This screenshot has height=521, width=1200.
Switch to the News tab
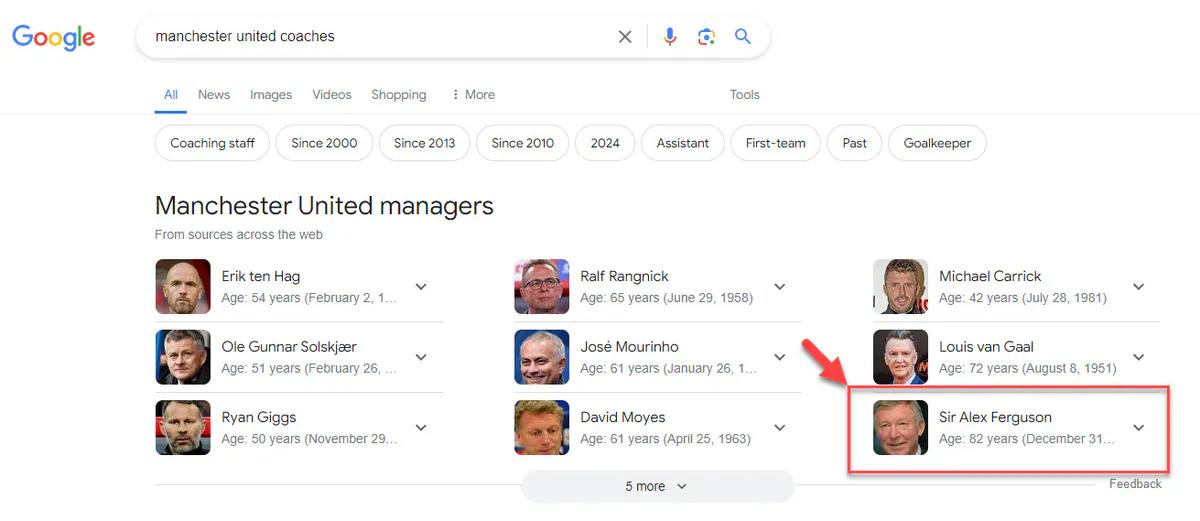coord(214,95)
